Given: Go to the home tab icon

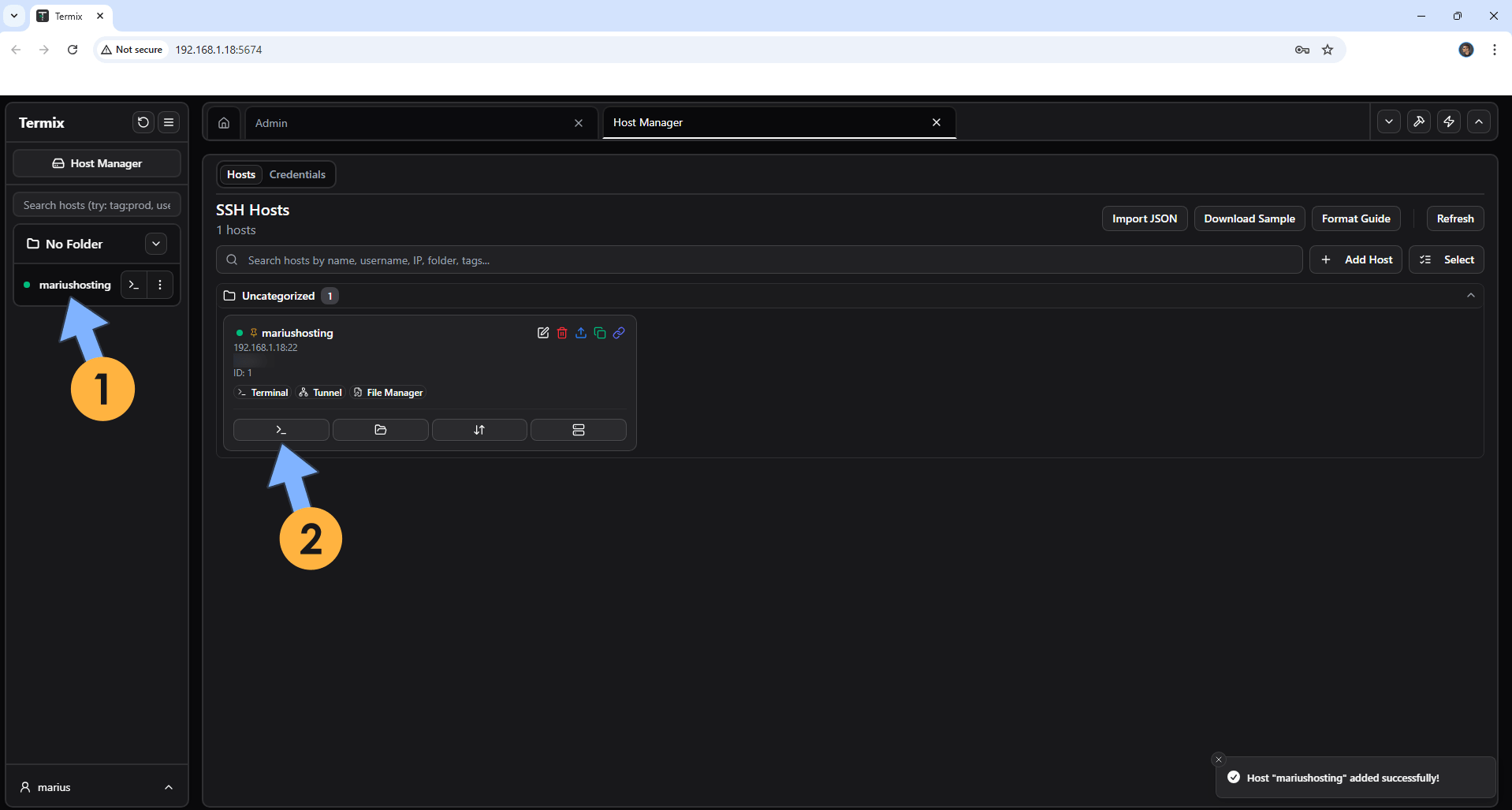Looking at the screenshot, I should [x=224, y=123].
